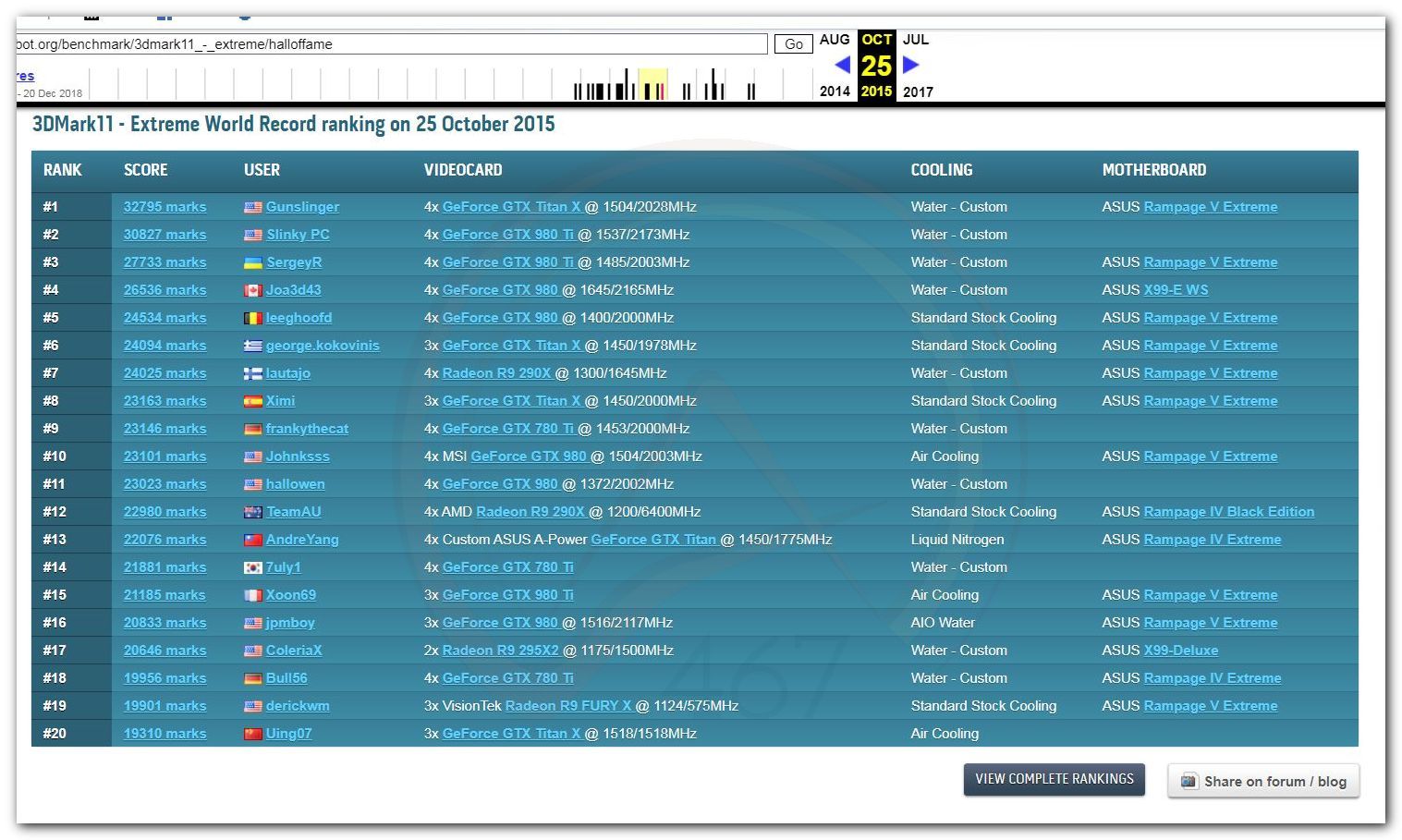Open Slinky PC user profile link
This screenshot has width=1402, height=840.
298,235
